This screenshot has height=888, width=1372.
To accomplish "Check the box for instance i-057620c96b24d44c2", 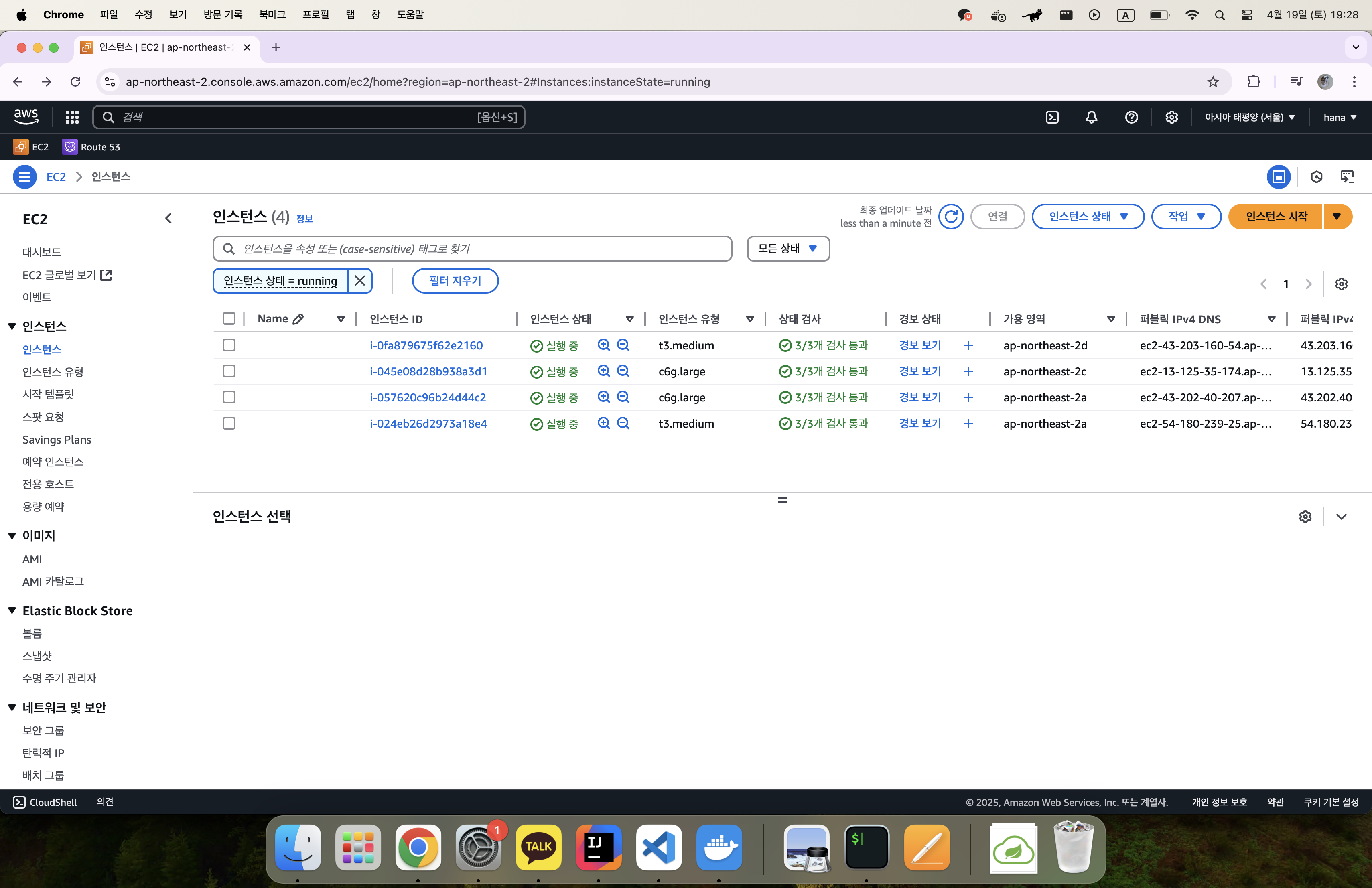I will pyautogui.click(x=229, y=397).
